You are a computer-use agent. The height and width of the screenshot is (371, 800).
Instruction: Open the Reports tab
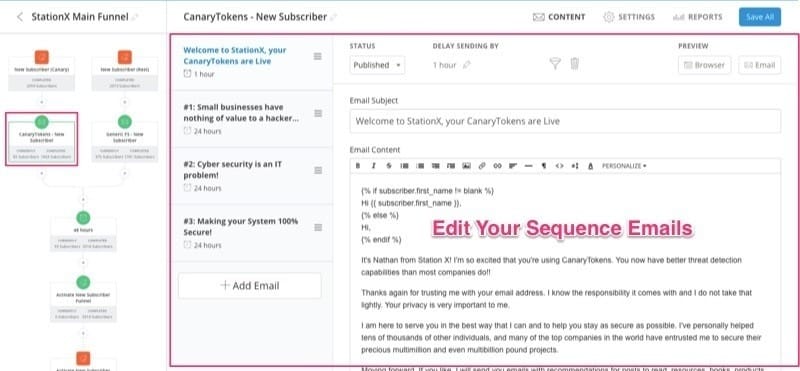click(697, 17)
